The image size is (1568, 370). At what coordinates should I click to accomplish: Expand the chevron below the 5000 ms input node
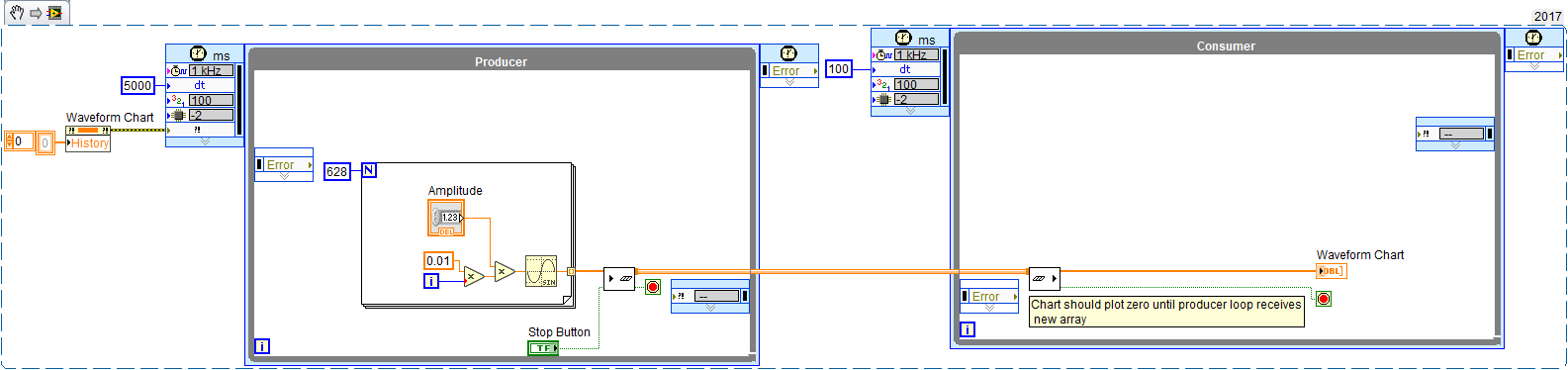coord(205,141)
